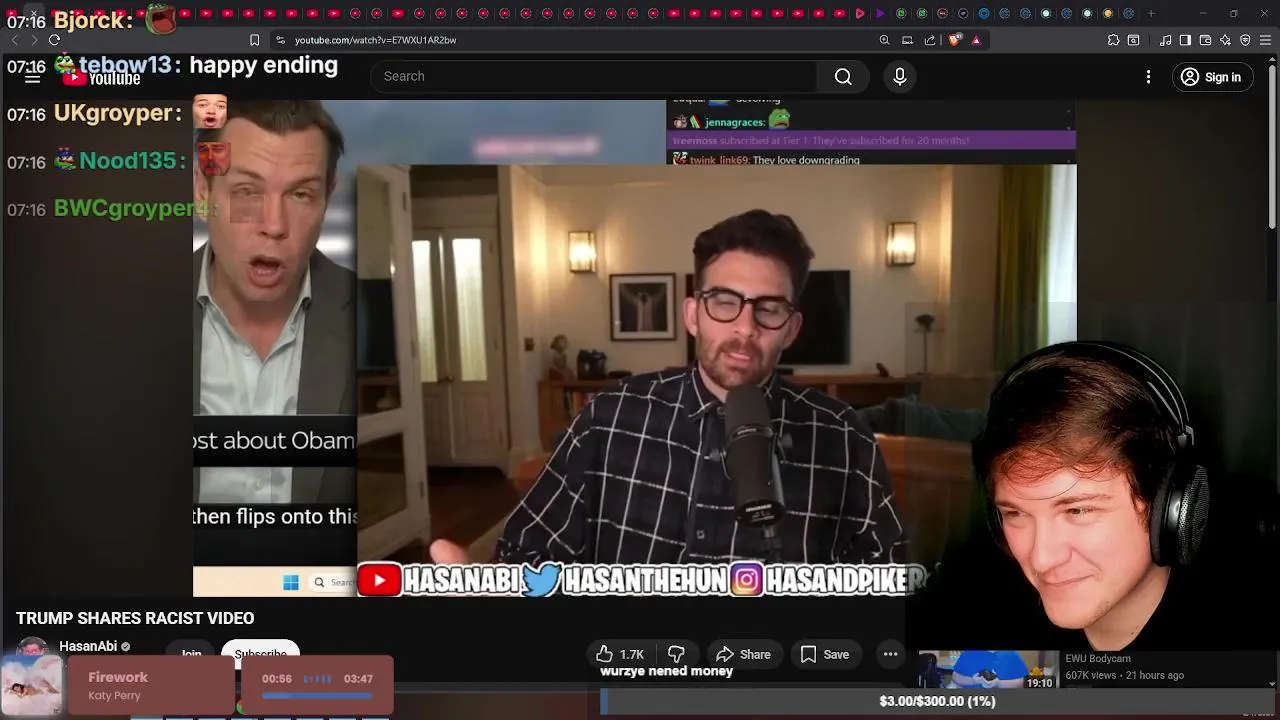Open Brave VPN shield icon
The height and width of the screenshot is (720, 1280).
pyautogui.click(x=1245, y=40)
